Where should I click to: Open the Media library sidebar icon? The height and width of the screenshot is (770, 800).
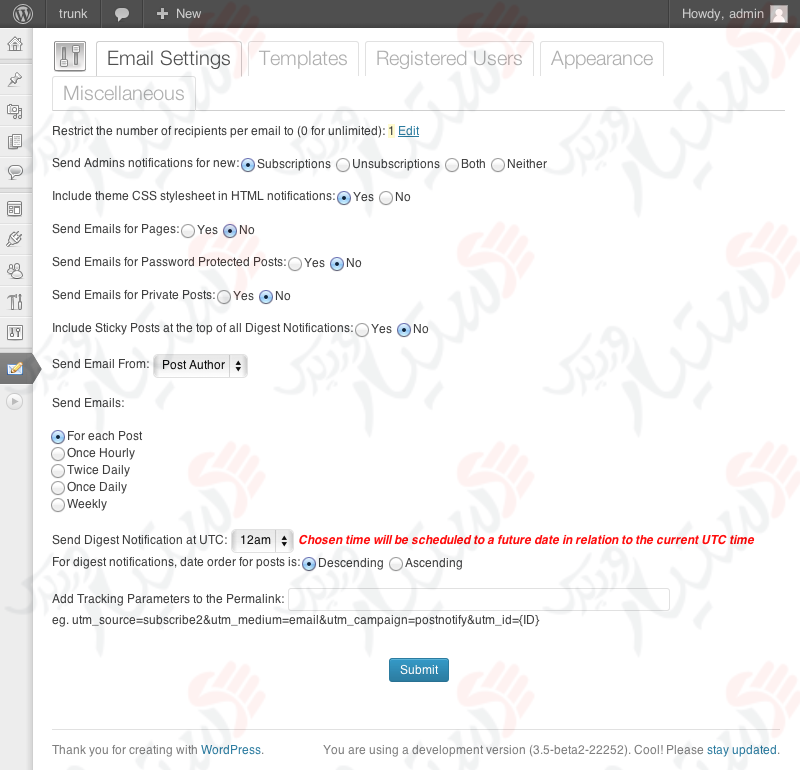tap(15, 111)
